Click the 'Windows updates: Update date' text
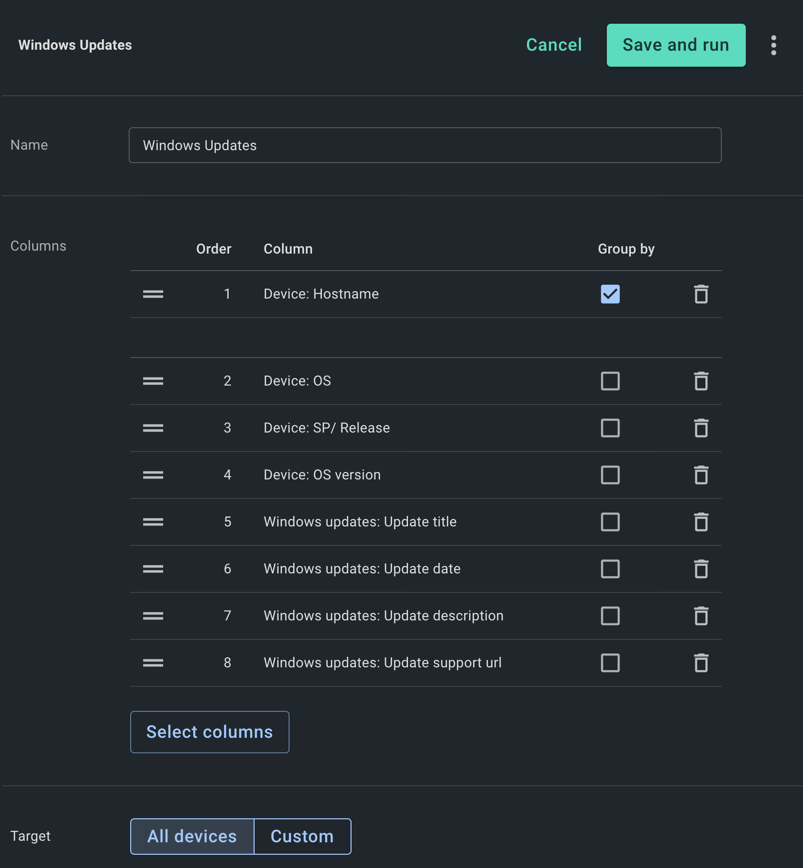This screenshot has height=868, width=803. [362, 569]
